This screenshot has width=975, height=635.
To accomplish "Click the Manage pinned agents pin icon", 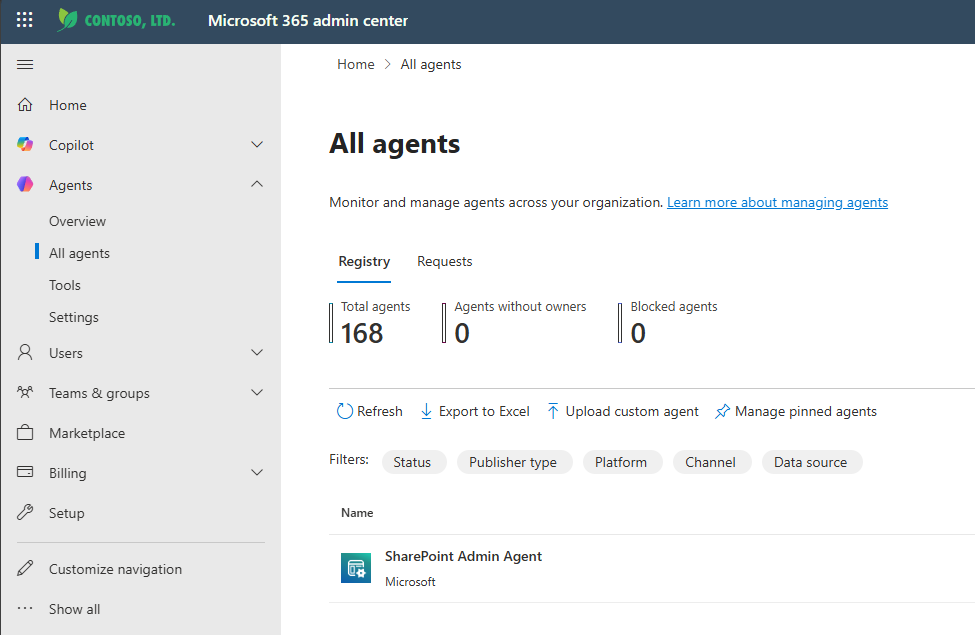I will click(x=722, y=412).
